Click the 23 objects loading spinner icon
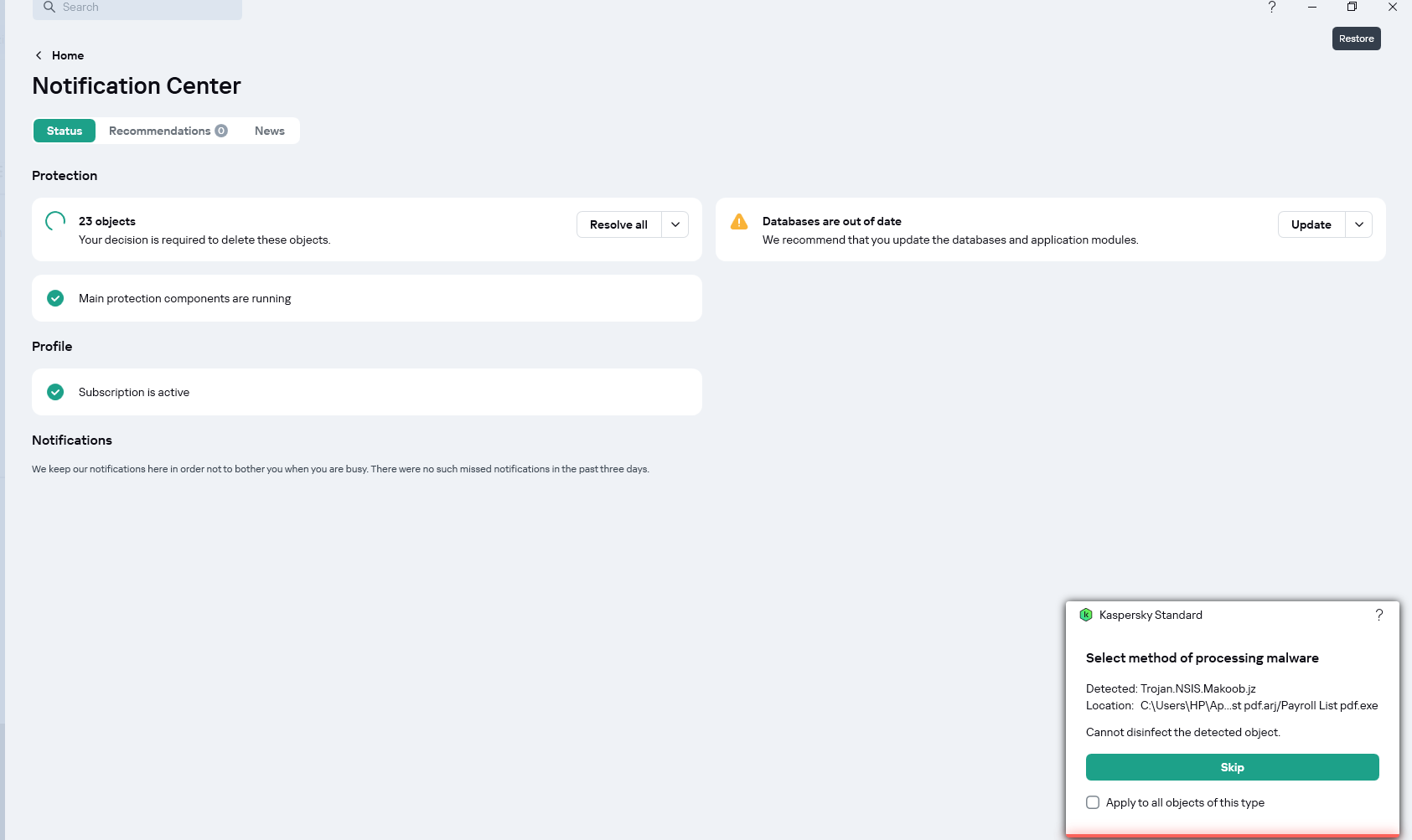The image size is (1412, 840). [55, 221]
